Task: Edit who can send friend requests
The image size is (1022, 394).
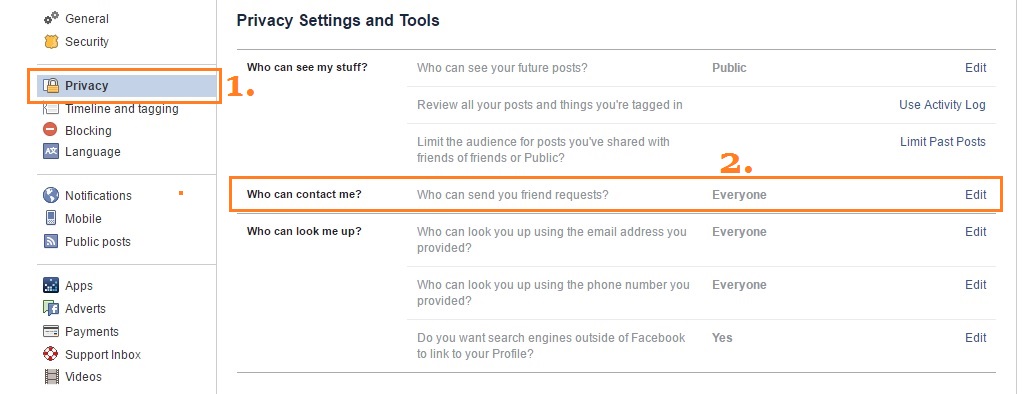Action: 975,194
